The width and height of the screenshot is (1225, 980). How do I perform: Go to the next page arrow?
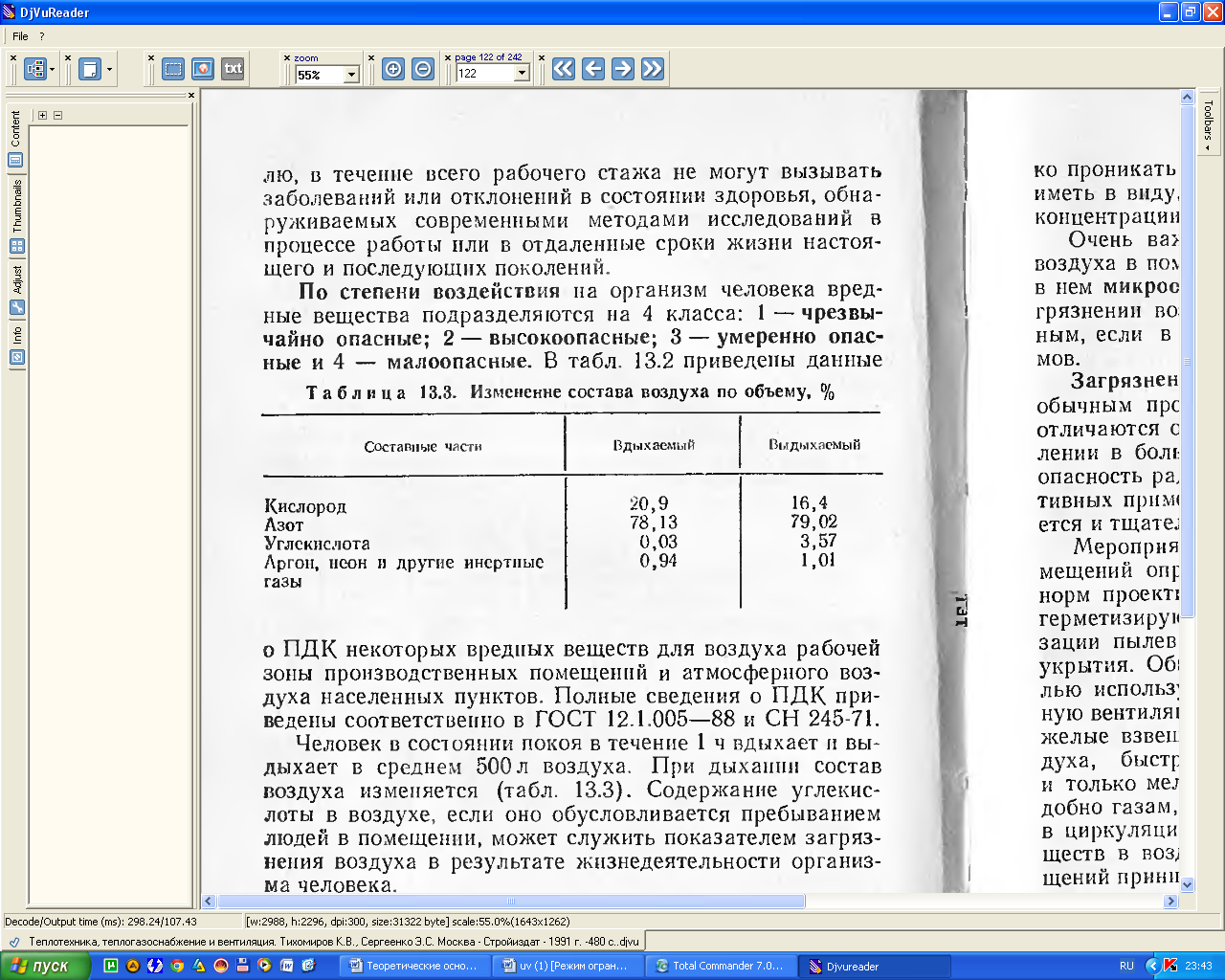pyautogui.click(x=623, y=69)
